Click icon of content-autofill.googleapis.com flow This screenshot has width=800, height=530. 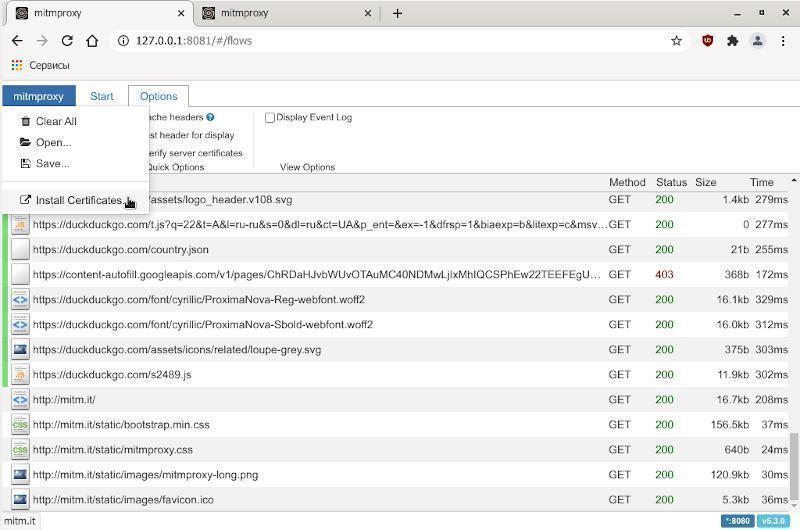[20, 274]
